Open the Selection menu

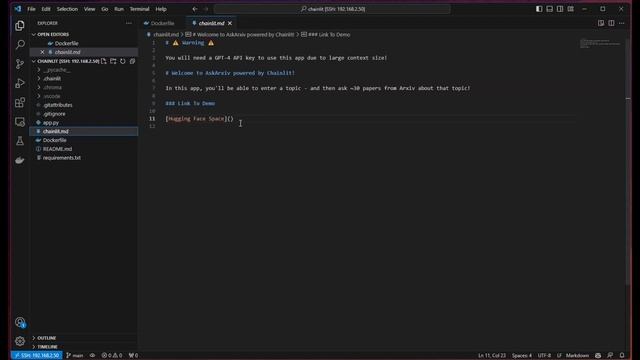[67, 9]
